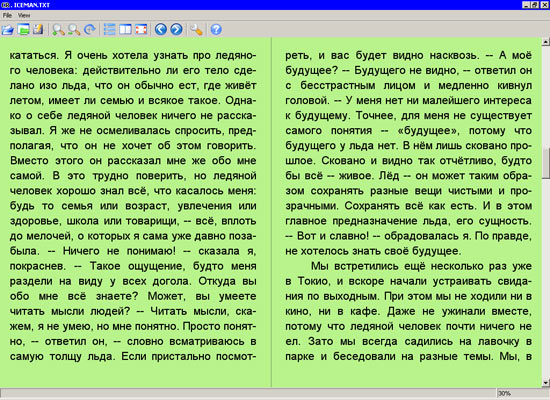Click the 30% progress indicator in status bar

(504, 394)
